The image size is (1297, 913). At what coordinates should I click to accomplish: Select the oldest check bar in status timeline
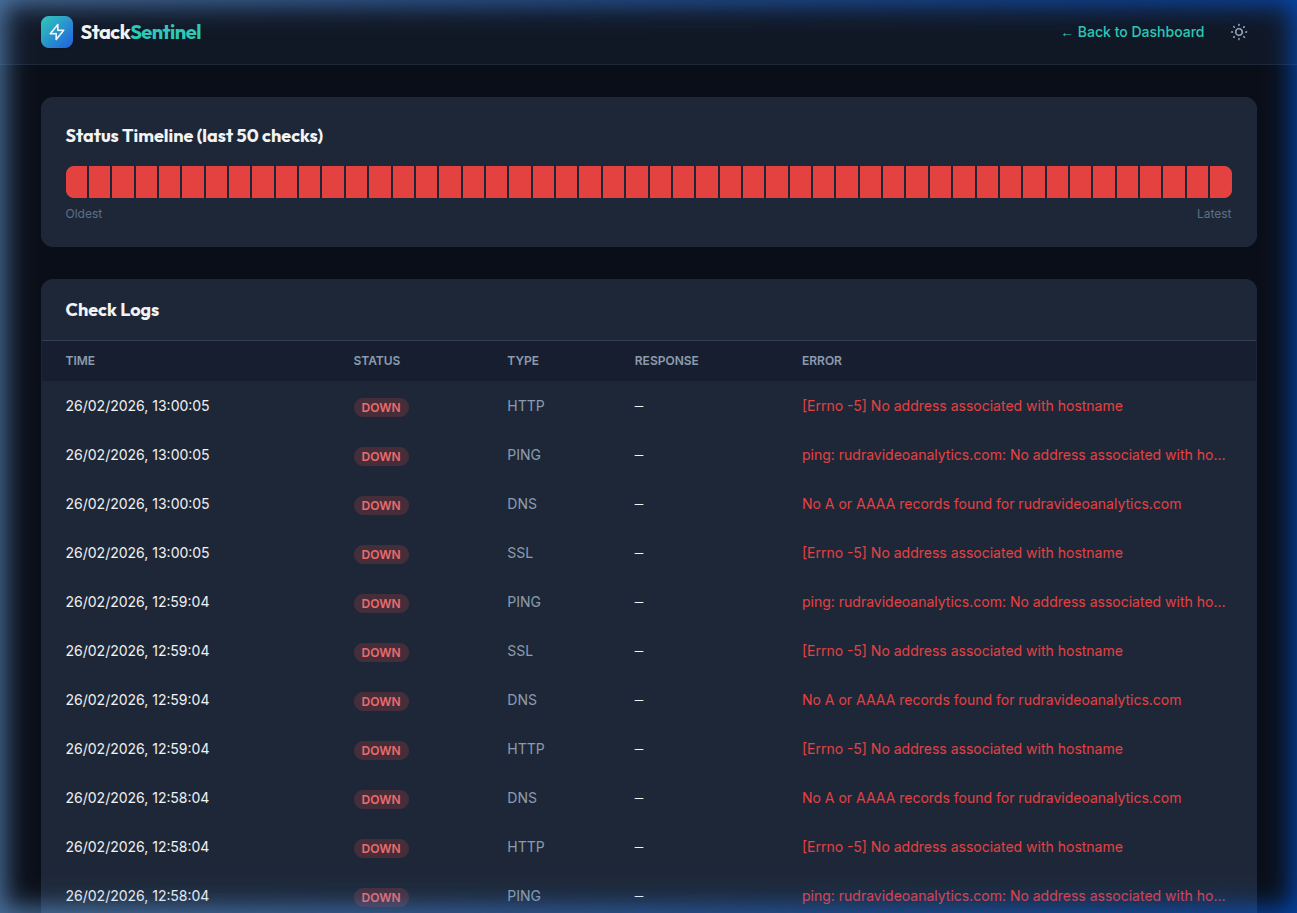[77, 182]
